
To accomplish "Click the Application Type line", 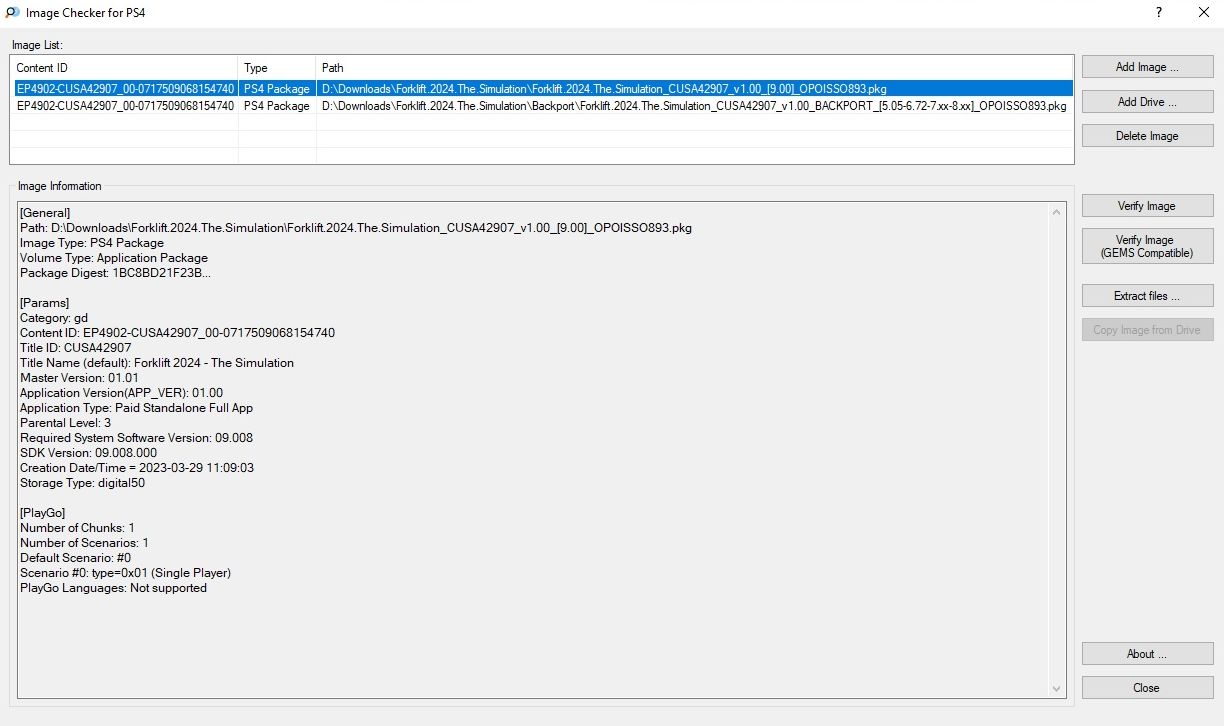I will 137,408.
